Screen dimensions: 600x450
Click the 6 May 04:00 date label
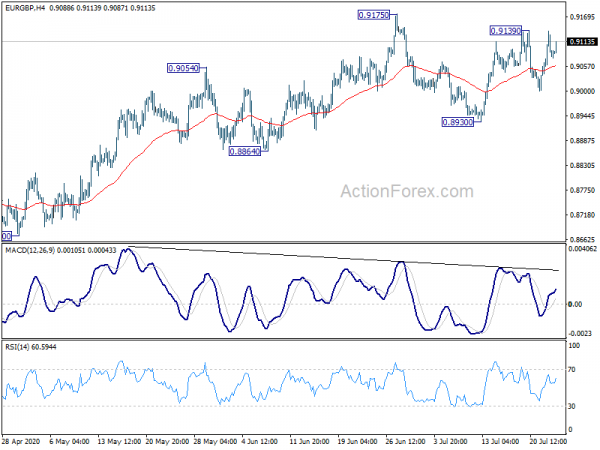(x=70, y=442)
